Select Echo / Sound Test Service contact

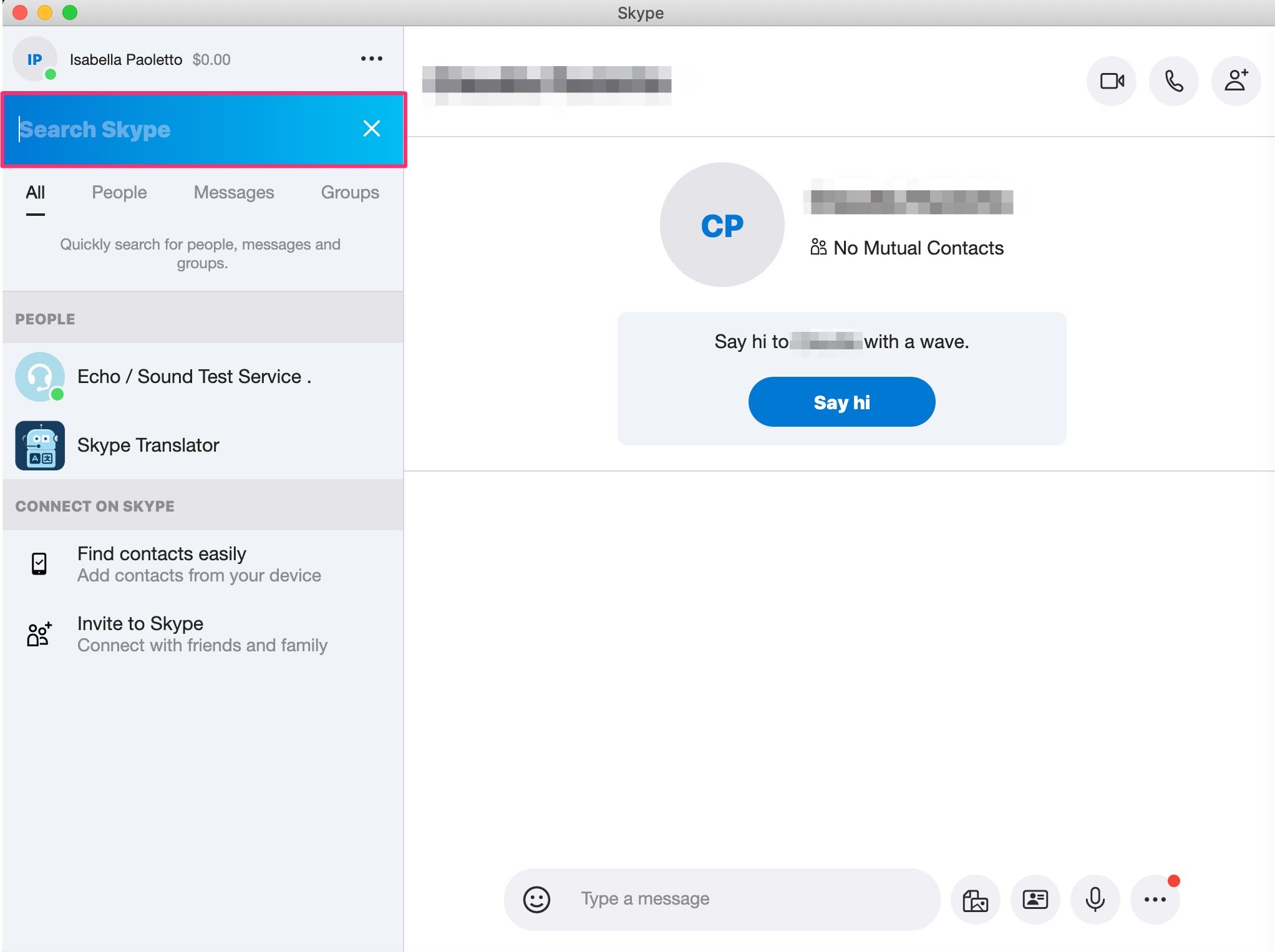tap(203, 377)
